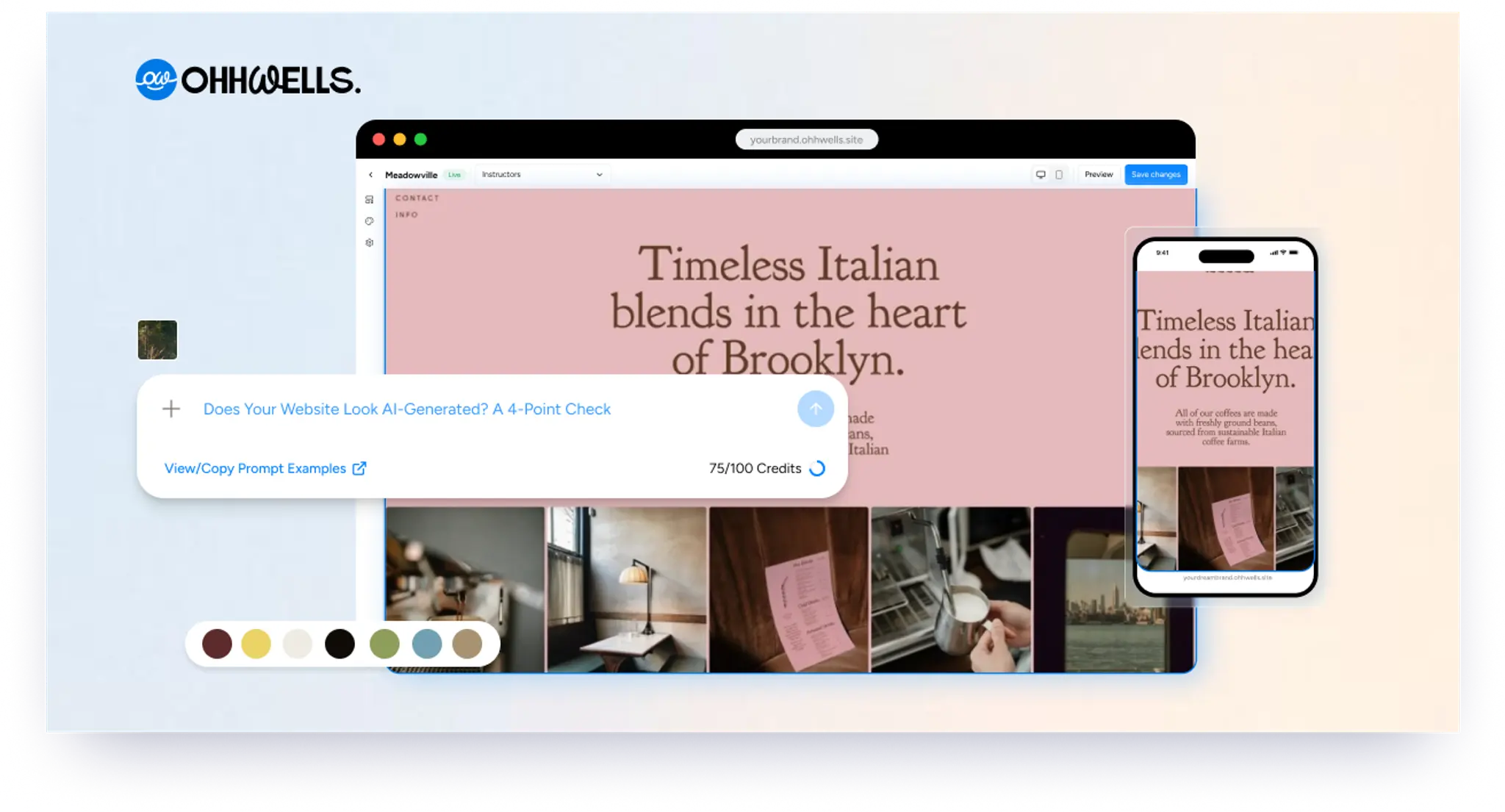Click the Live status badge
The width and height of the screenshot is (1505, 812).
455,175
